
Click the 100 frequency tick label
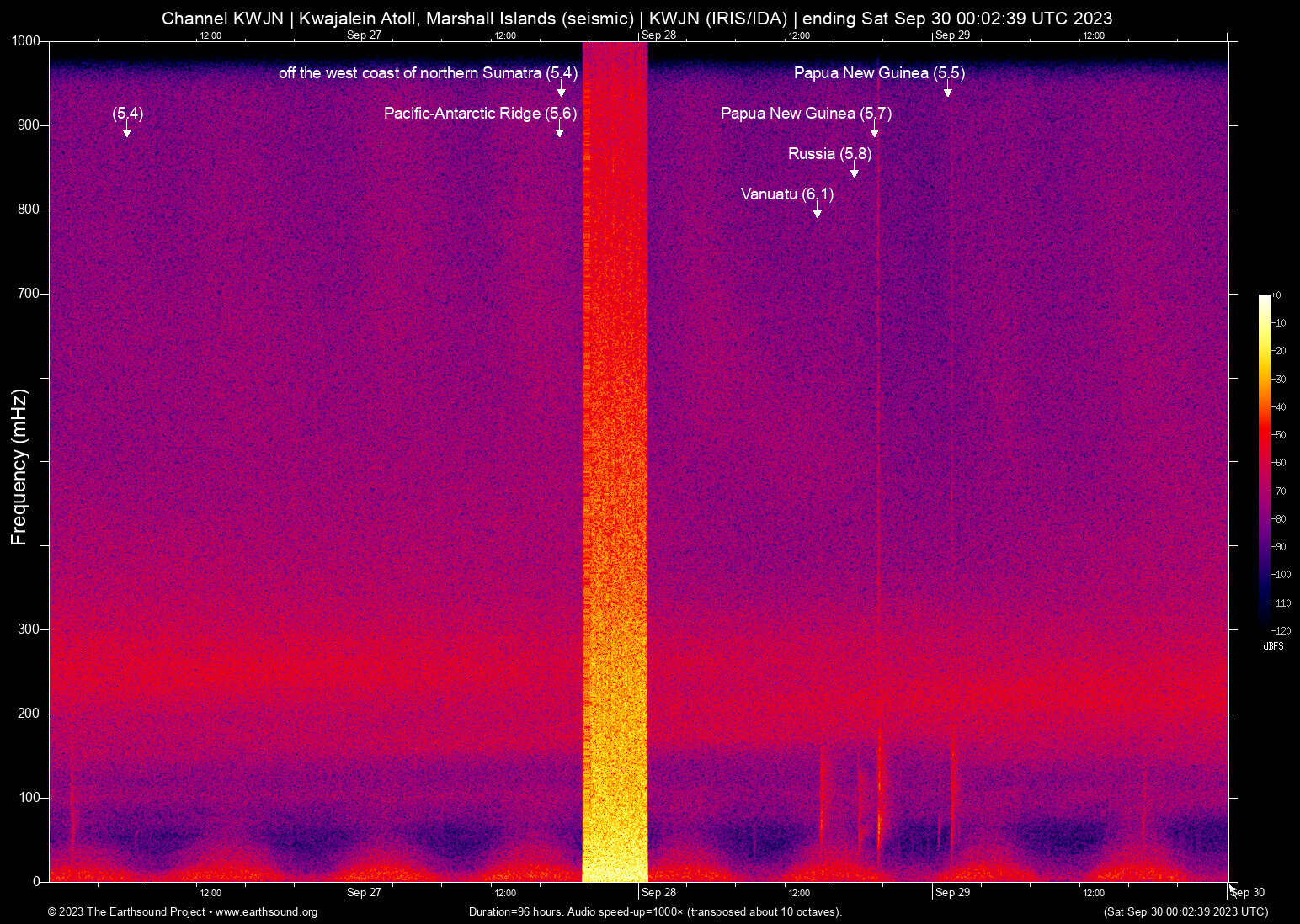(29, 798)
